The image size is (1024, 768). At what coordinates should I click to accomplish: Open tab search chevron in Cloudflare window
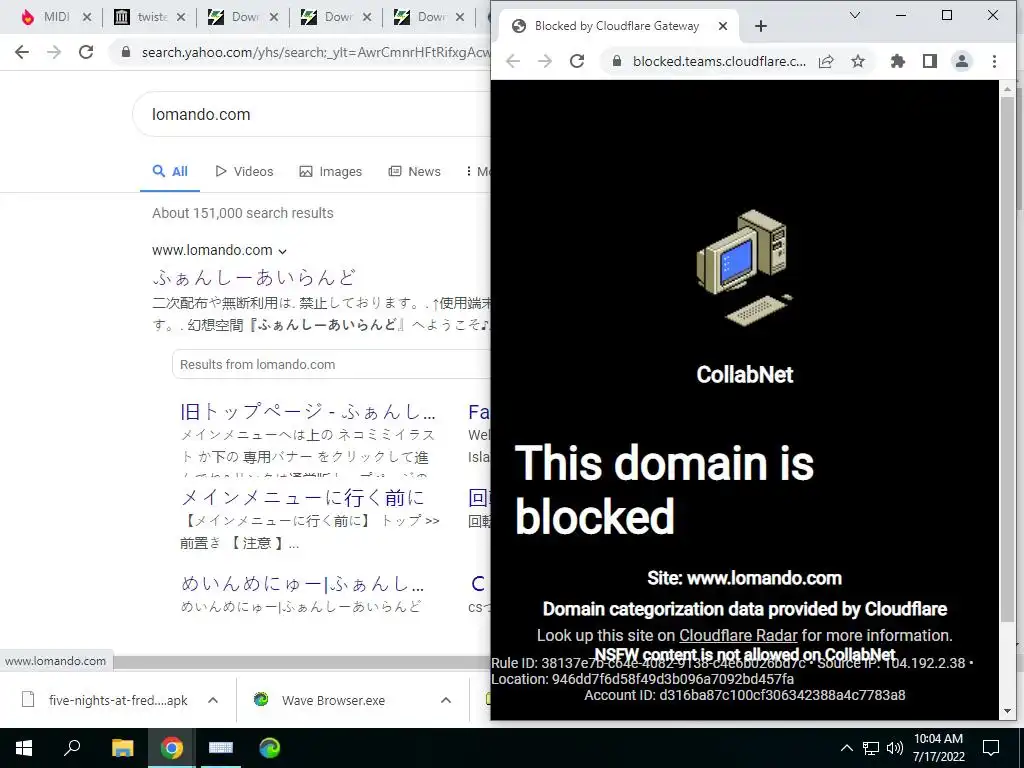click(x=855, y=15)
